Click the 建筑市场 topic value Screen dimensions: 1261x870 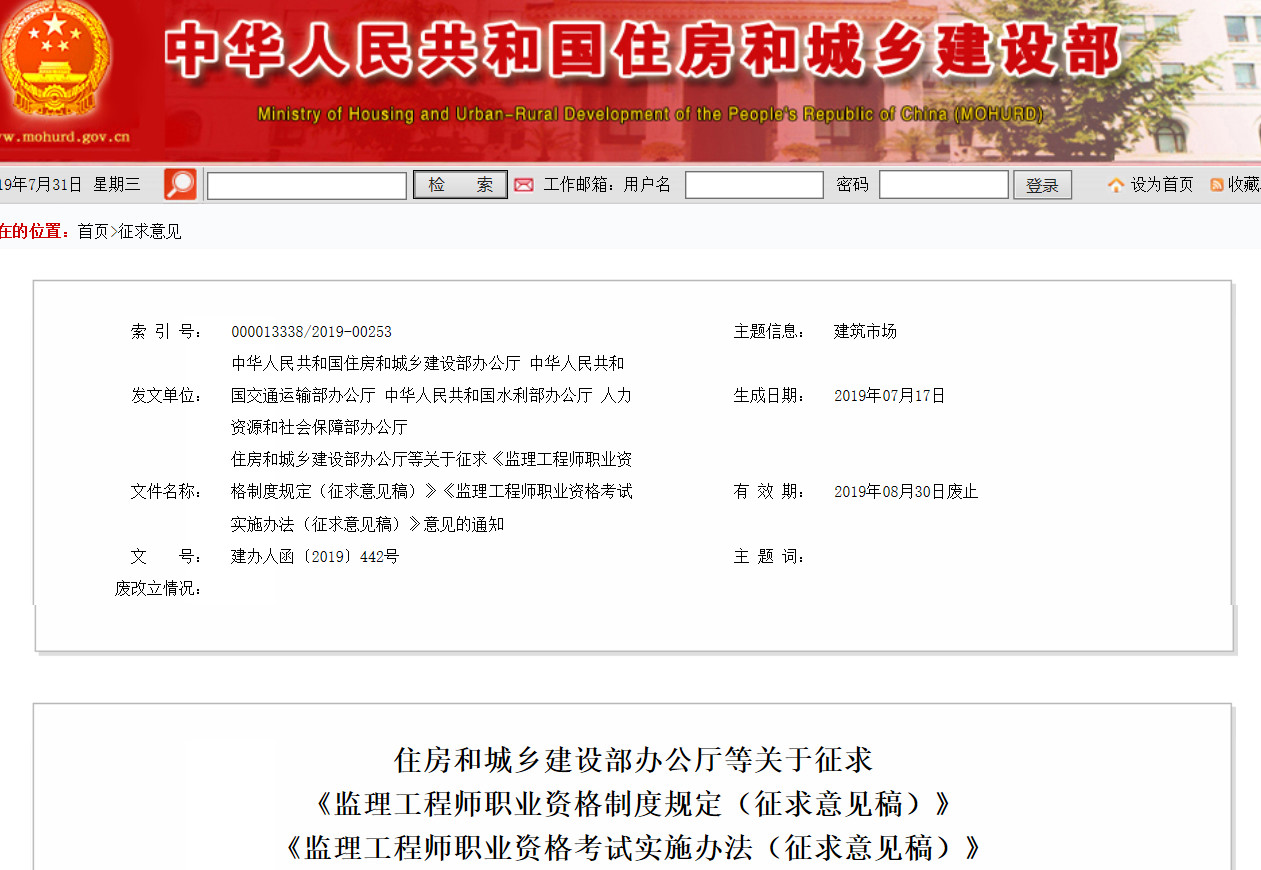865,332
